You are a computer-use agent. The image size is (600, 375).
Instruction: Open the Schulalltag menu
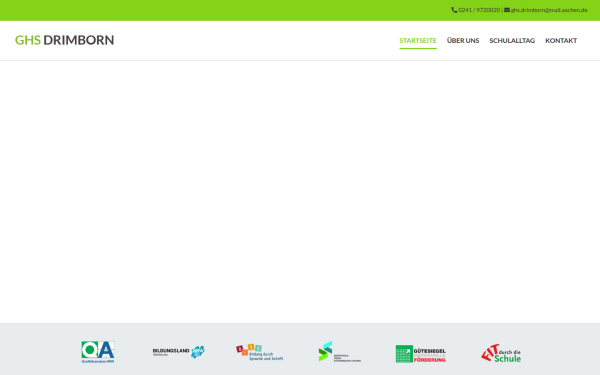point(512,41)
